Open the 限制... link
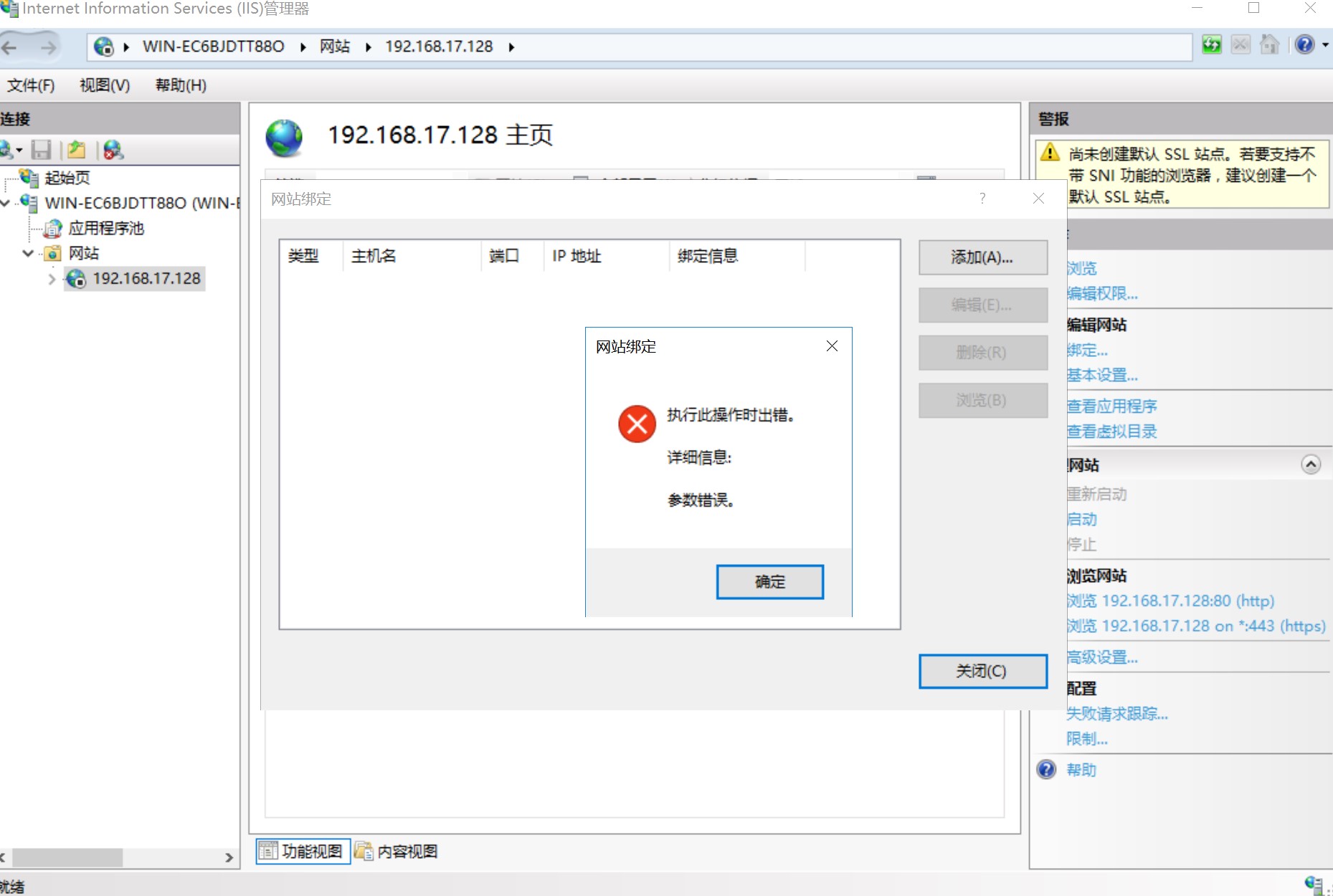 pos(1087,738)
